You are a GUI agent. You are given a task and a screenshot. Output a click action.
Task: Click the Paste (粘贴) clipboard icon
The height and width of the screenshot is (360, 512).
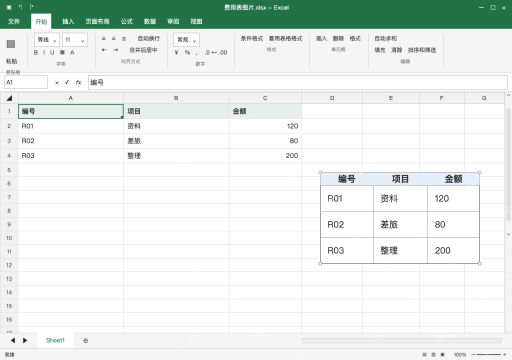[x=11, y=44]
